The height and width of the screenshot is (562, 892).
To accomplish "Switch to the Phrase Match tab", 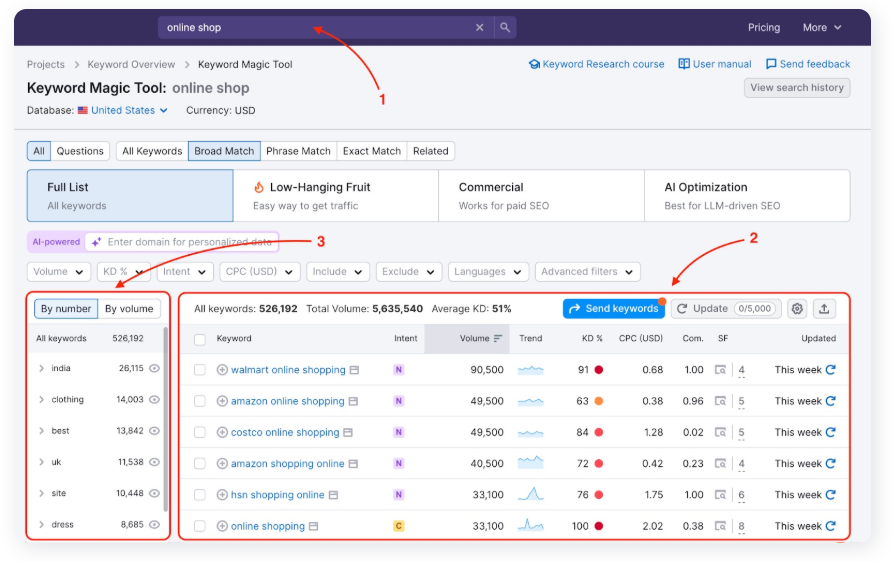I will pos(298,151).
